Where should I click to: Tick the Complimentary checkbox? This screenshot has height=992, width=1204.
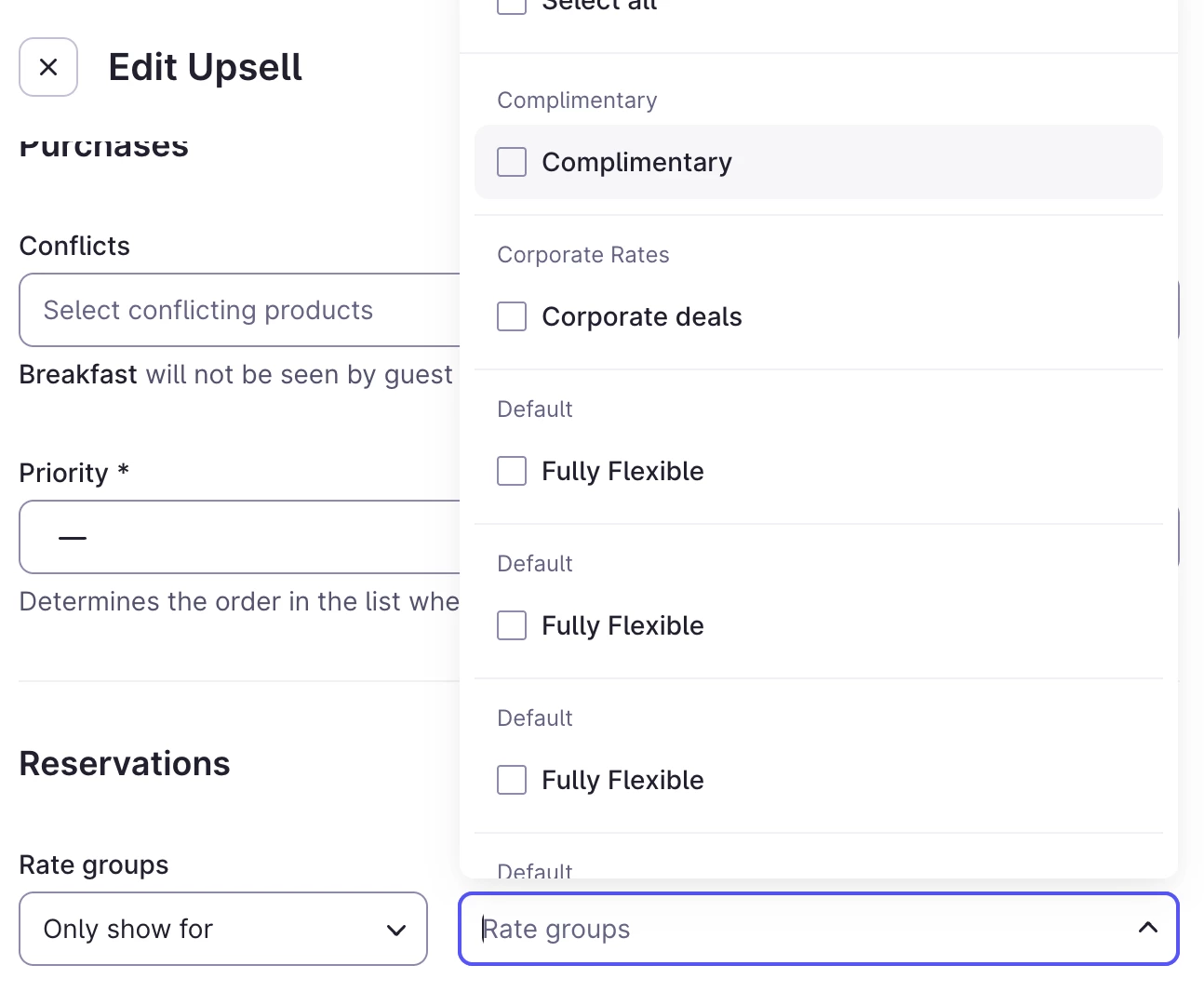512,162
